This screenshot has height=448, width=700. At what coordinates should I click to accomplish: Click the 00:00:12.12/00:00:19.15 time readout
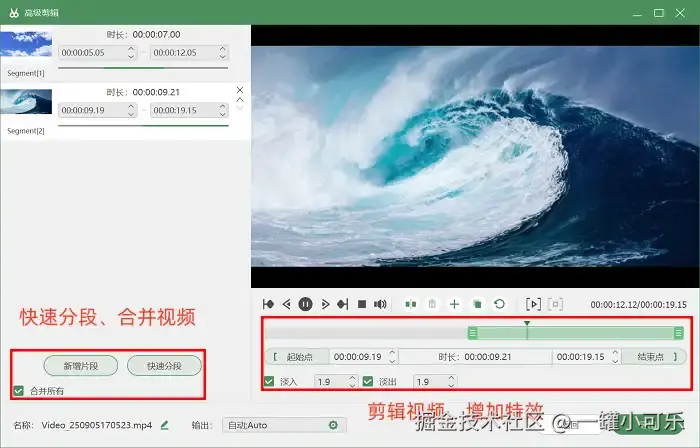(x=638, y=305)
